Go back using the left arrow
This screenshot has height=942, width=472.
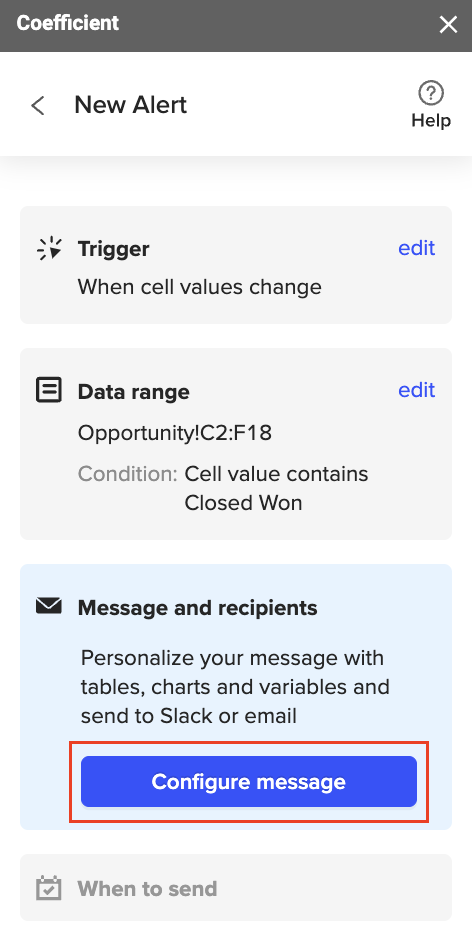pos(38,106)
